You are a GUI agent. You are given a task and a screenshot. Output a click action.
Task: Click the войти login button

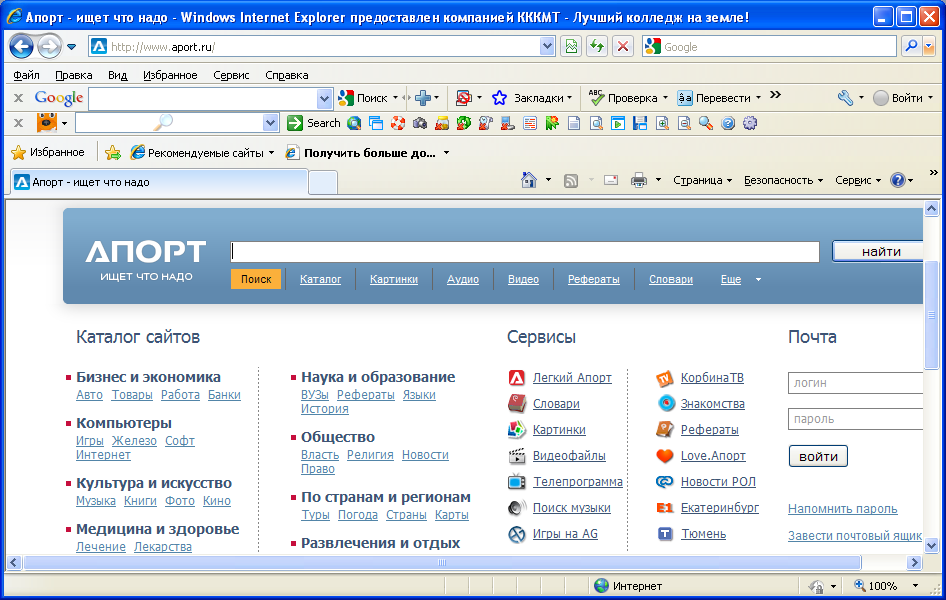[x=818, y=456]
